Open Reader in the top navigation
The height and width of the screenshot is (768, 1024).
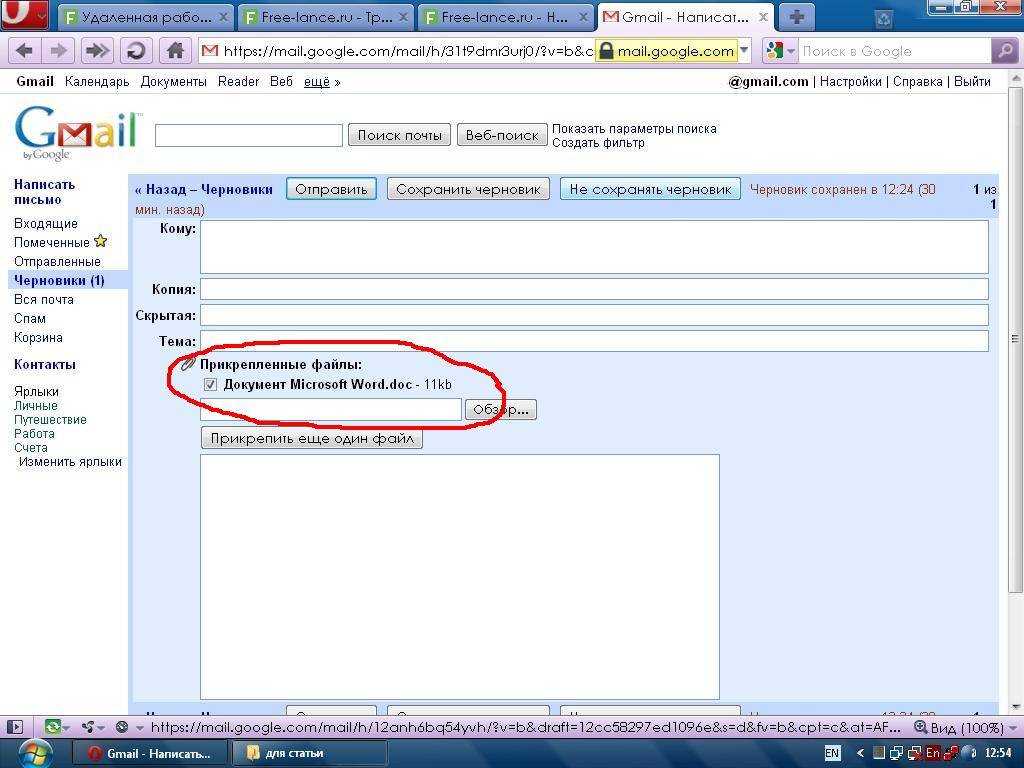click(238, 82)
